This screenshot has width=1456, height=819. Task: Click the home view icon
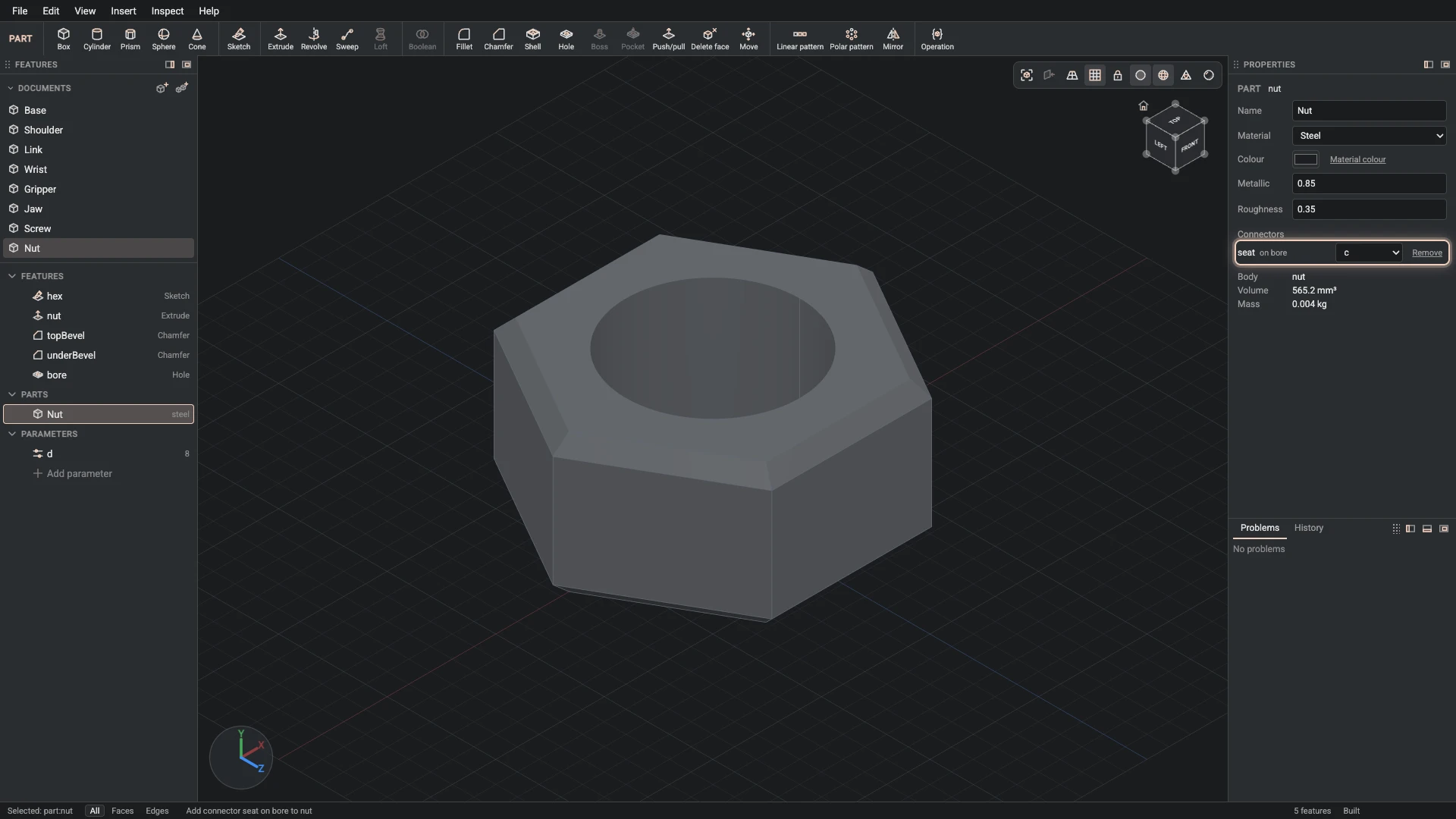pyautogui.click(x=1143, y=105)
